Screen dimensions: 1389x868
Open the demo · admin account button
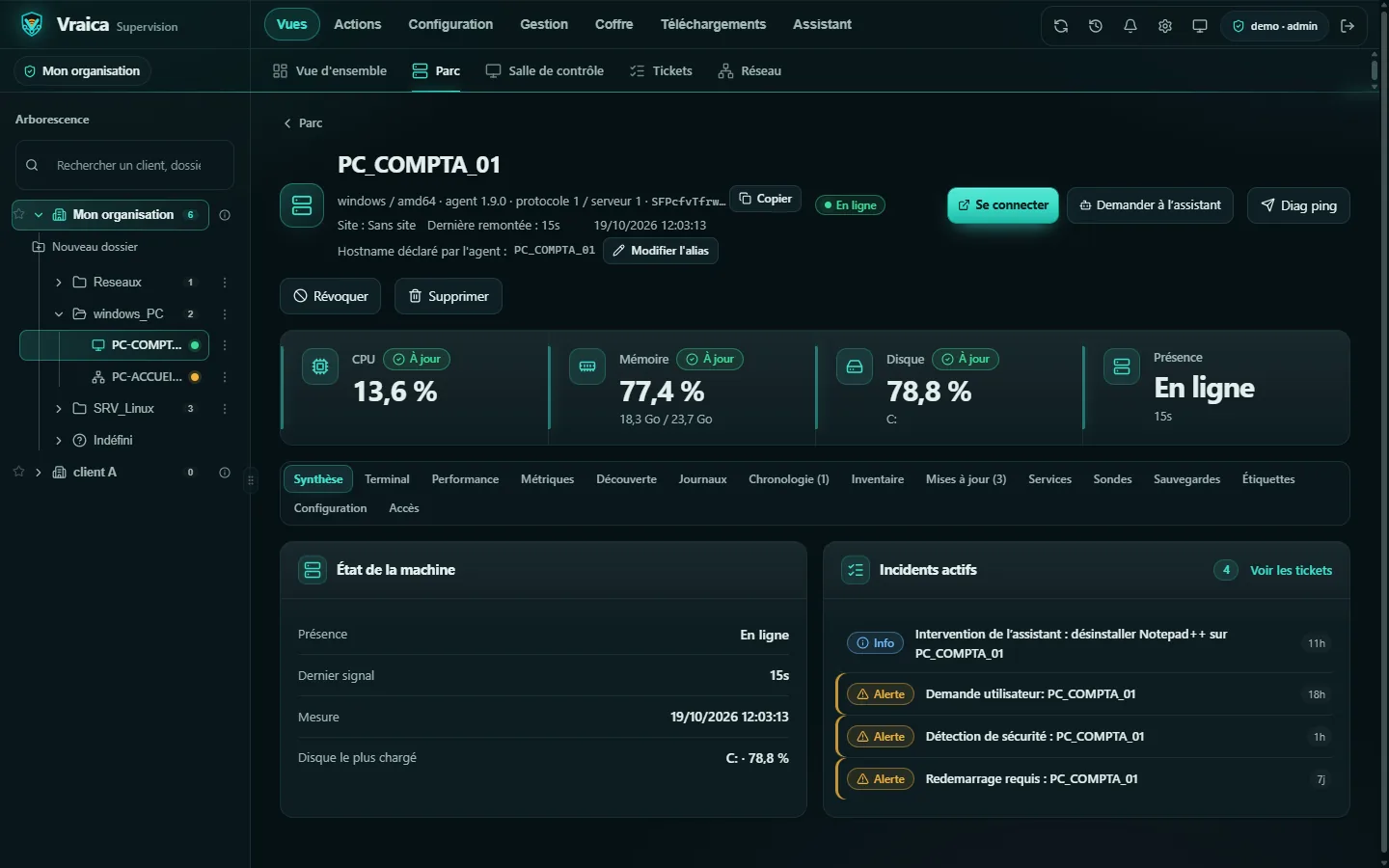click(1274, 26)
